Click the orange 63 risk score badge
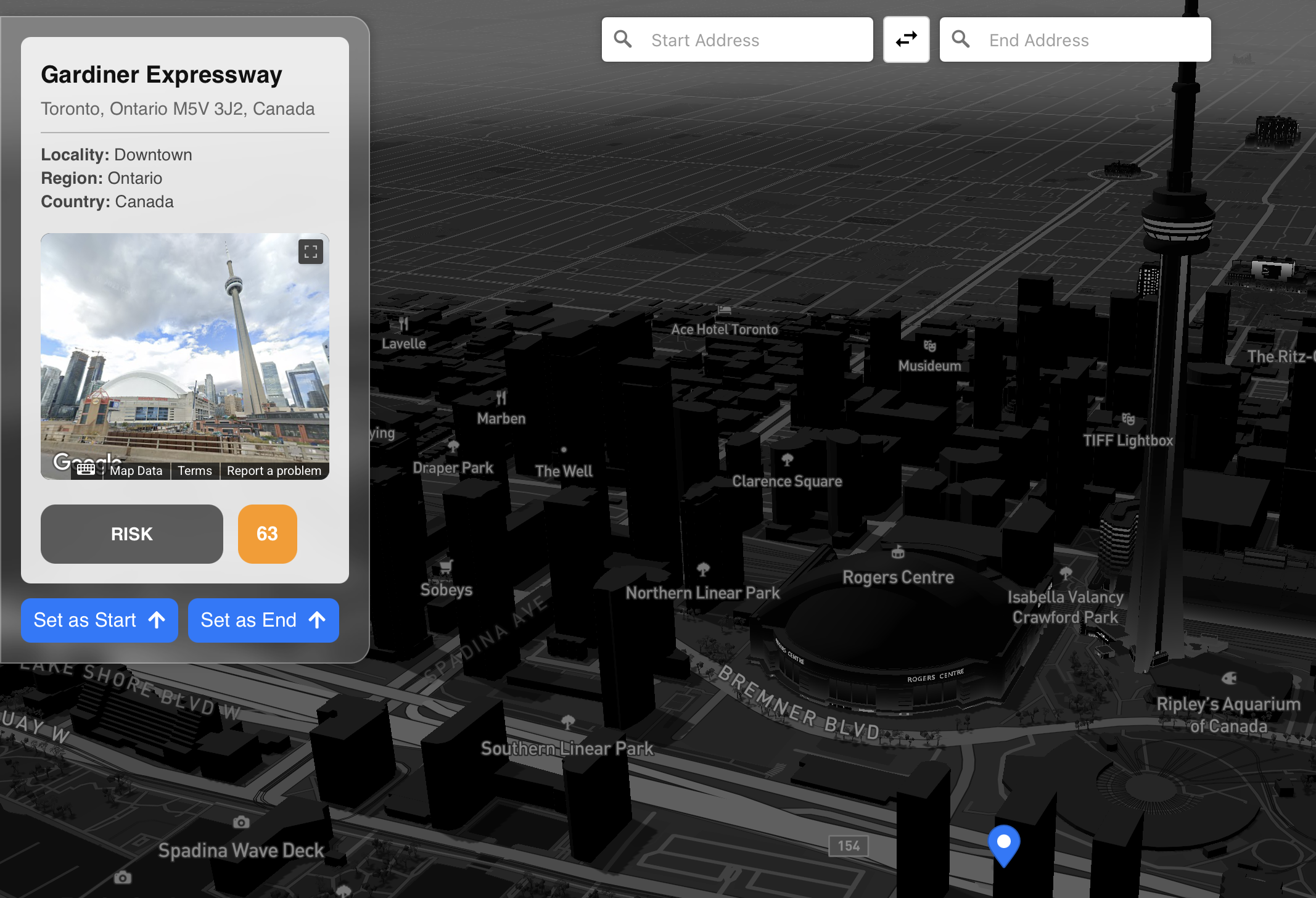Viewport: 1316px width, 898px height. click(267, 534)
